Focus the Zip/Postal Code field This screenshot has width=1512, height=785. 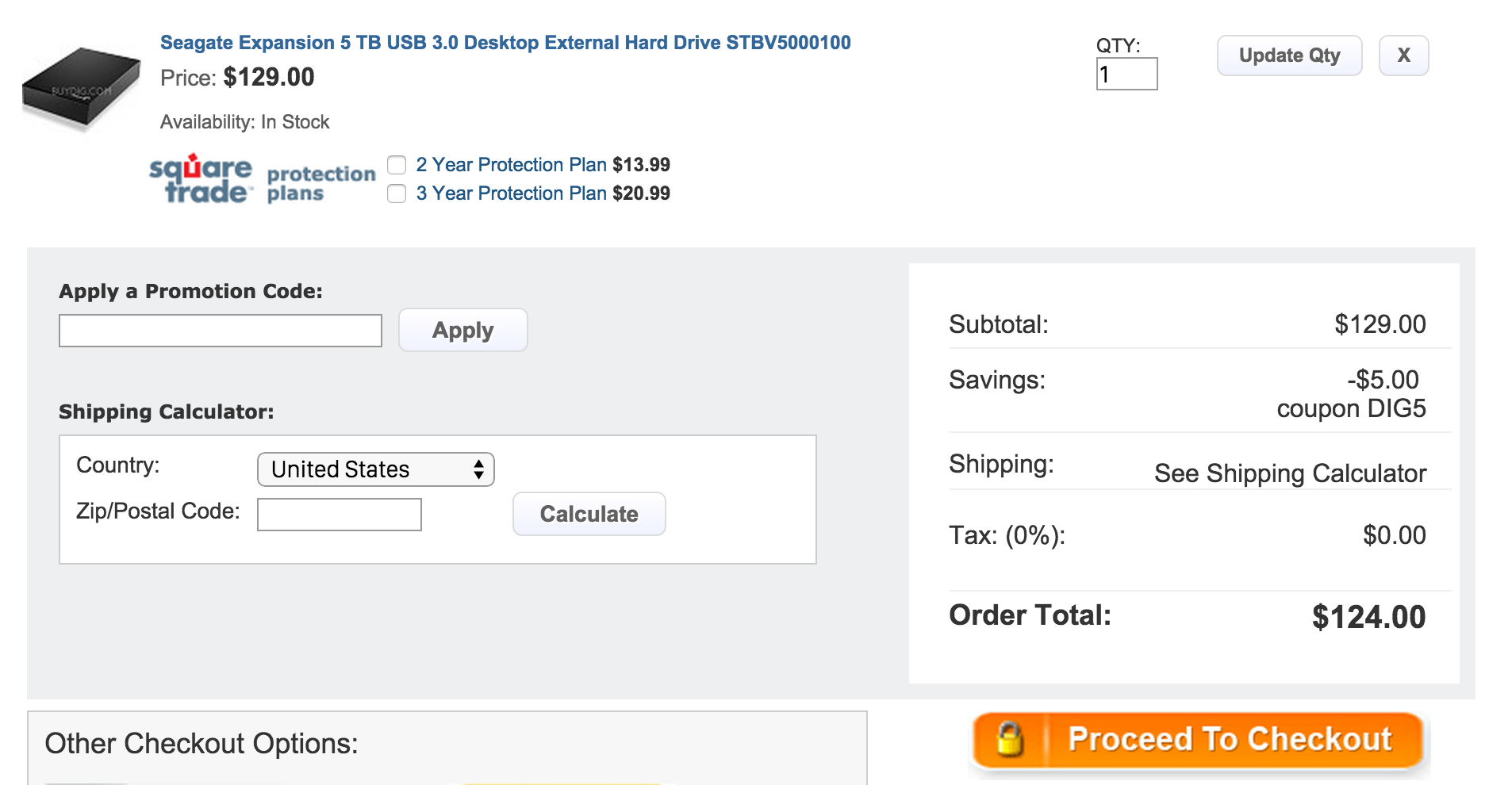tap(340, 515)
